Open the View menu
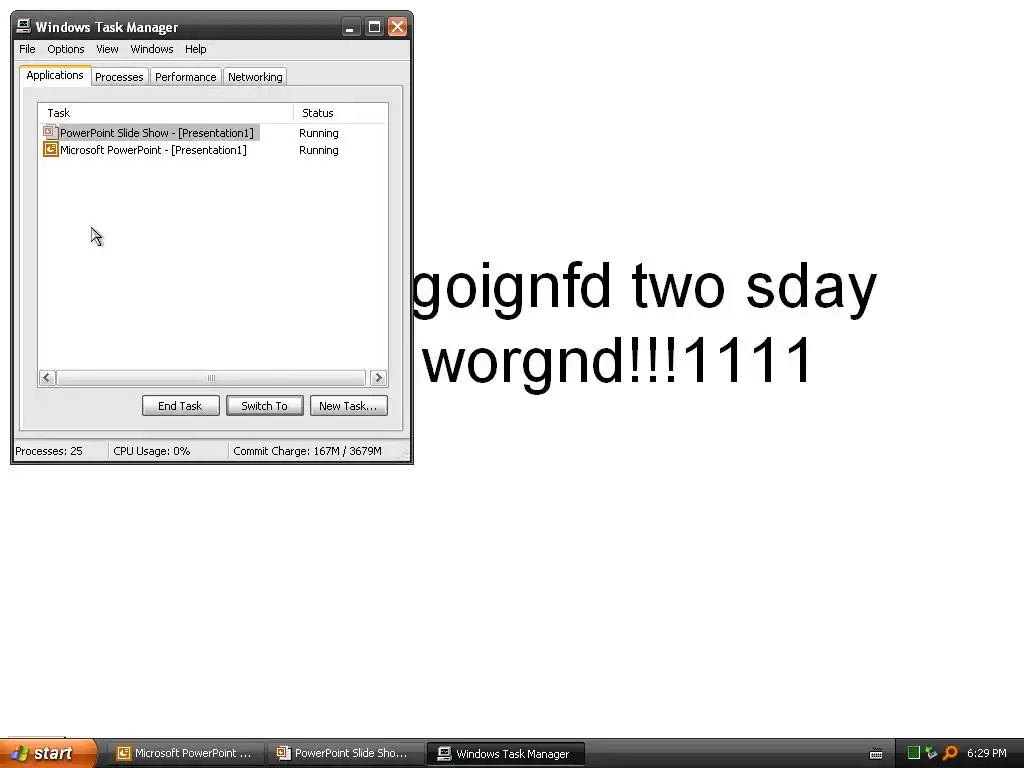1024x768 pixels. (x=107, y=49)
